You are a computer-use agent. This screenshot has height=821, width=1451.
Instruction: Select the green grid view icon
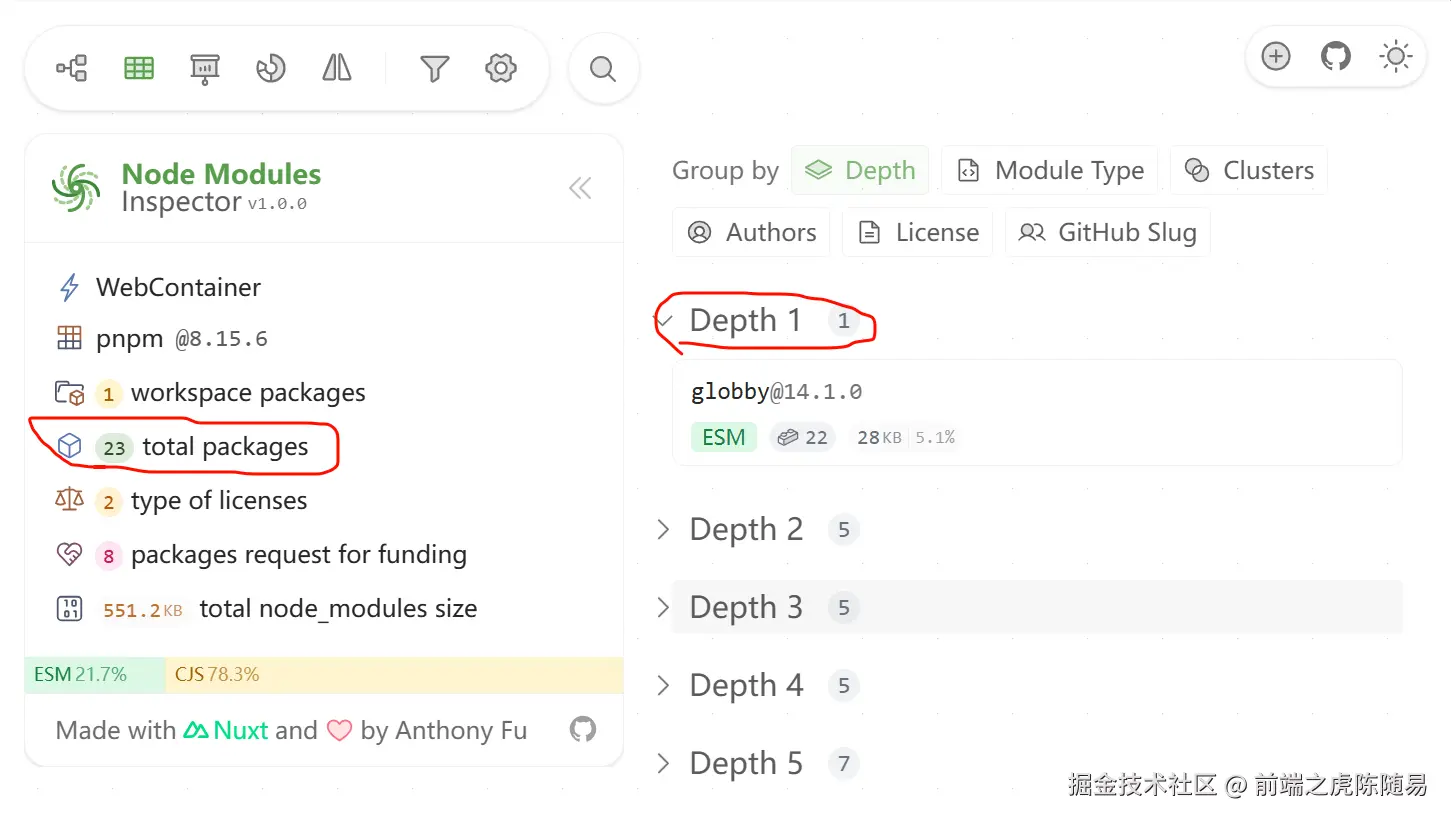[138, 68]
